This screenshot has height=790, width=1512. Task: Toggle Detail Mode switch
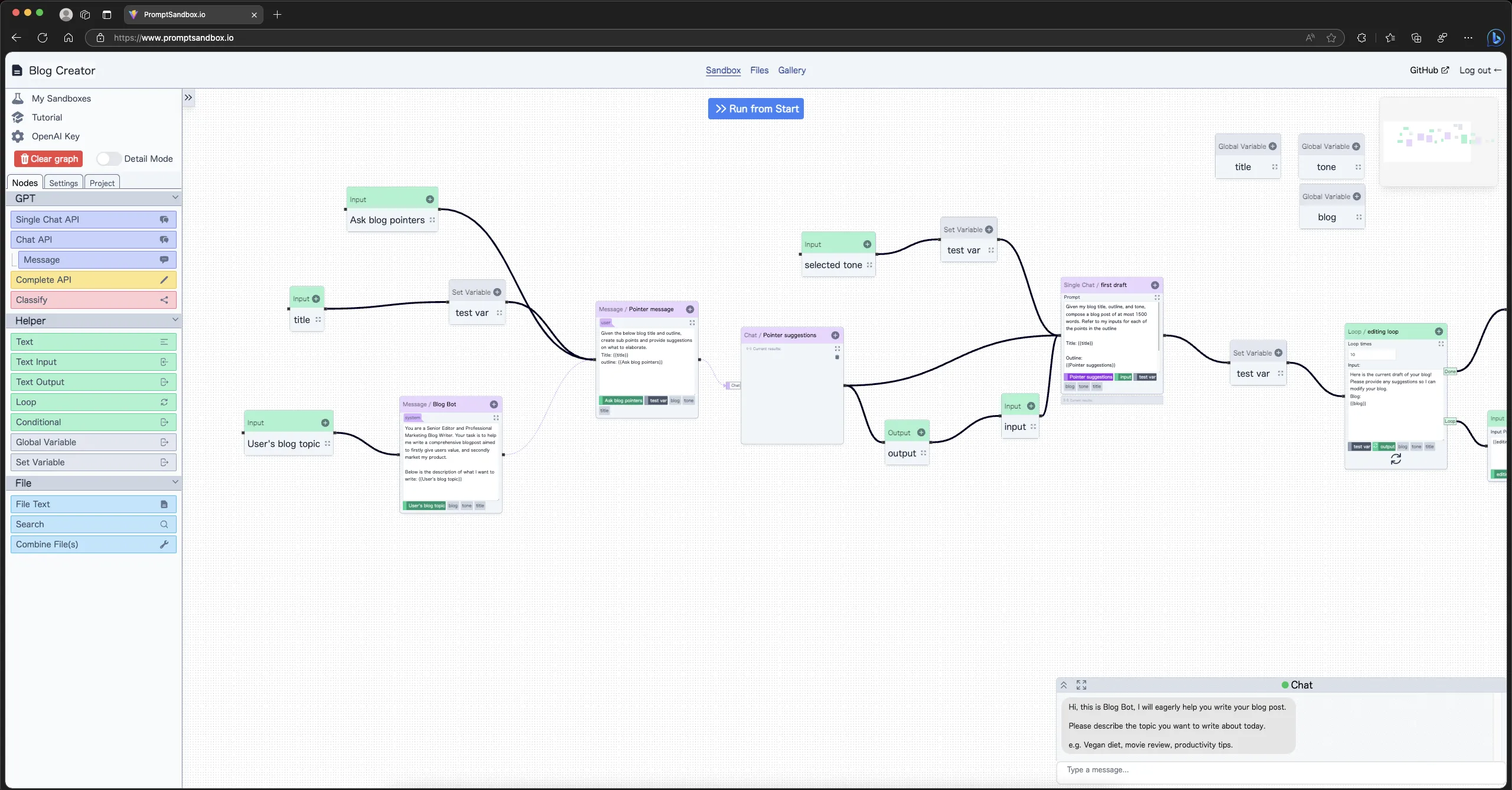(x=109, y=159)
